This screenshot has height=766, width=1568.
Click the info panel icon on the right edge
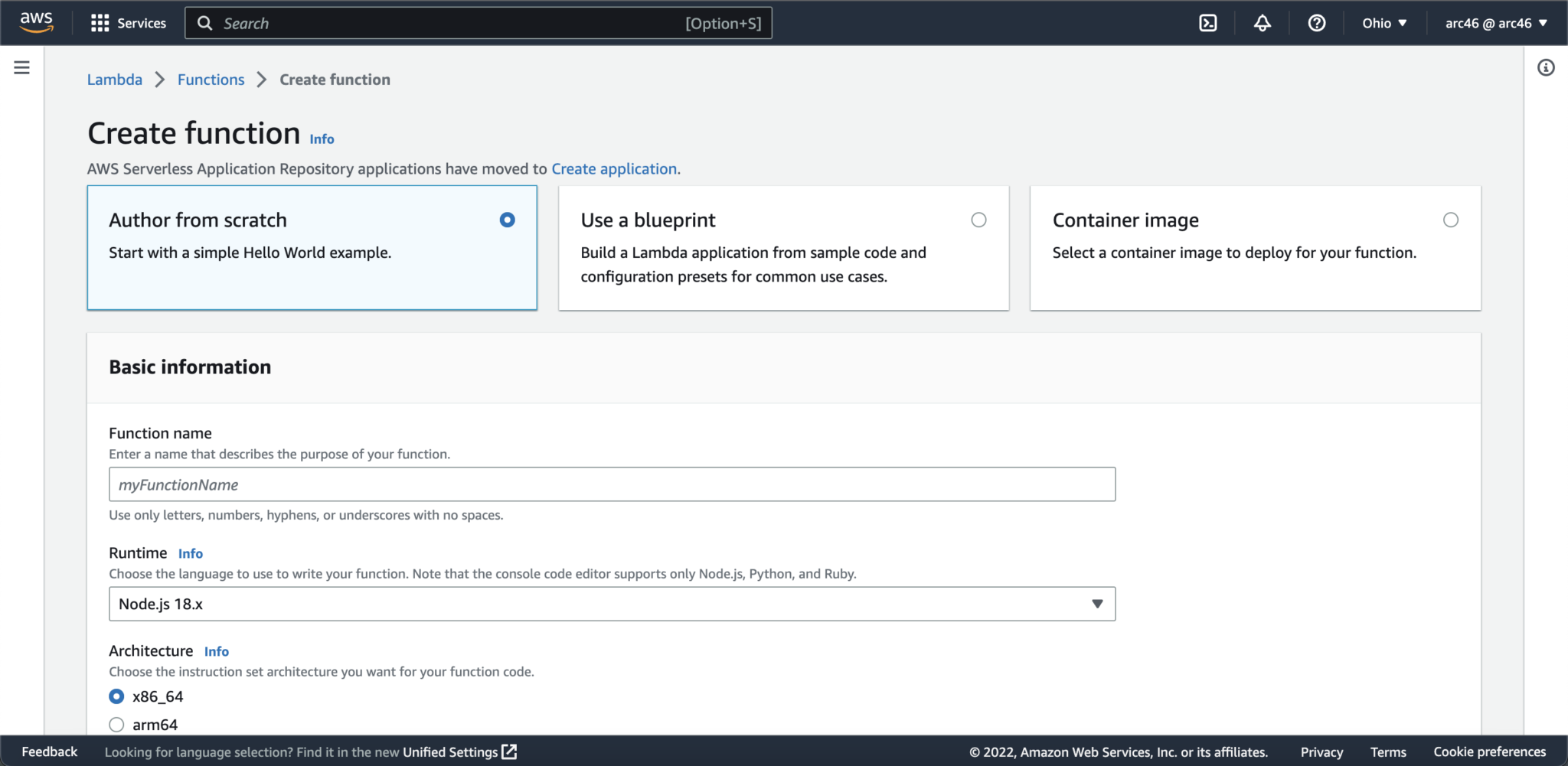tap(1547, 68)
